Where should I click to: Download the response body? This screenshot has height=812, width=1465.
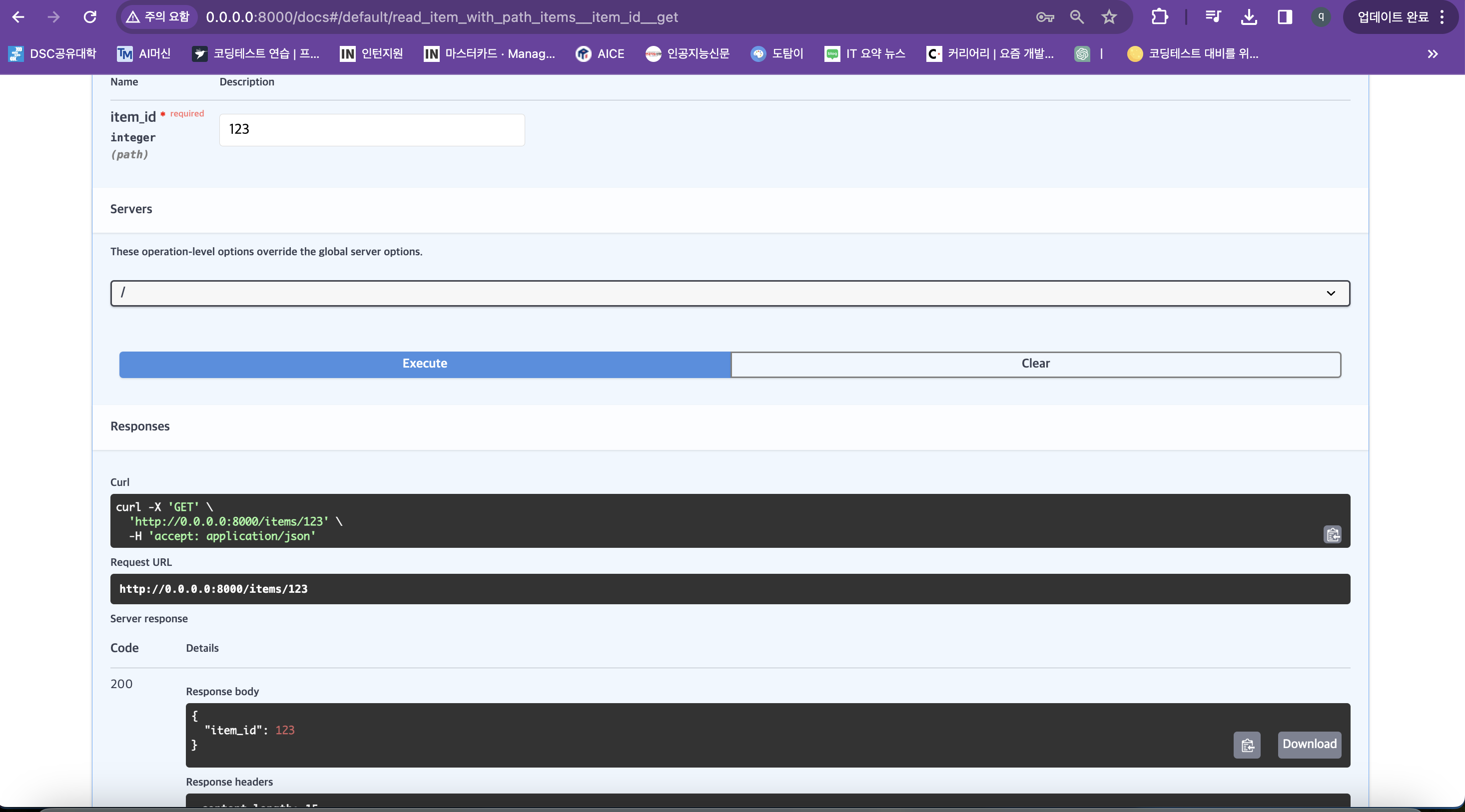(1309, 745)
